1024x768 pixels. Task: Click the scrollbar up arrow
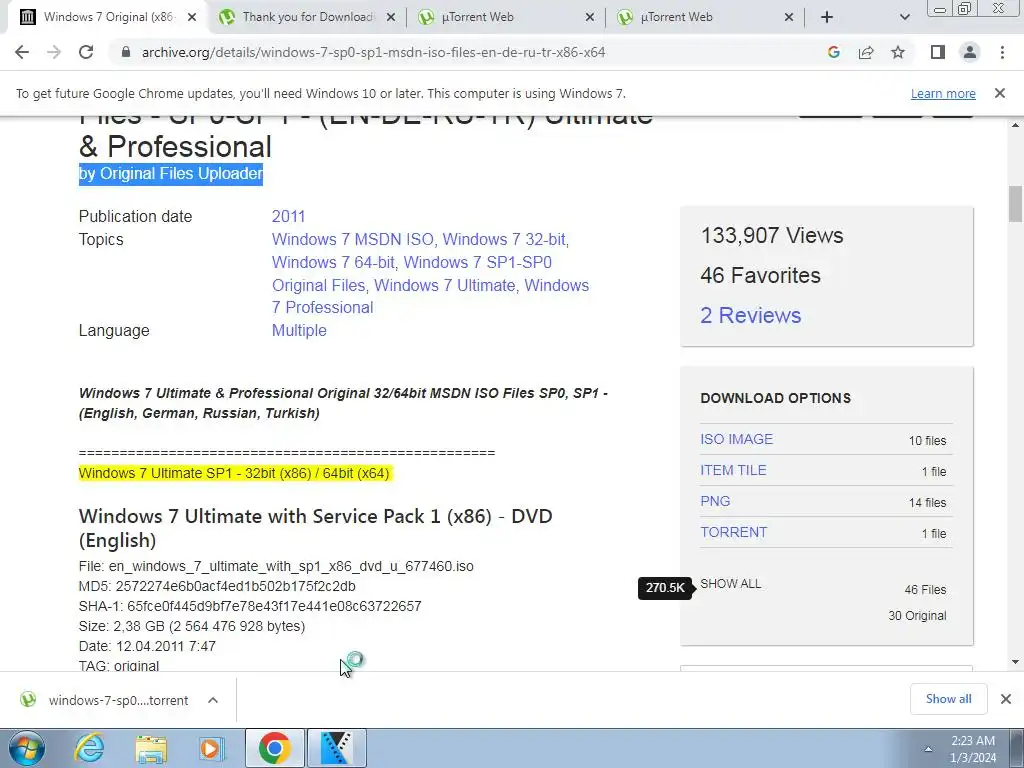coord(1015,124)
